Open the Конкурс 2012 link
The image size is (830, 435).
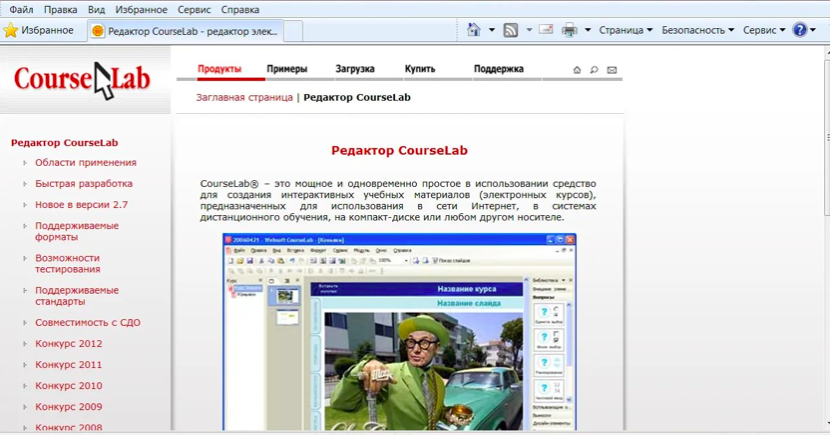click(69, 343)
